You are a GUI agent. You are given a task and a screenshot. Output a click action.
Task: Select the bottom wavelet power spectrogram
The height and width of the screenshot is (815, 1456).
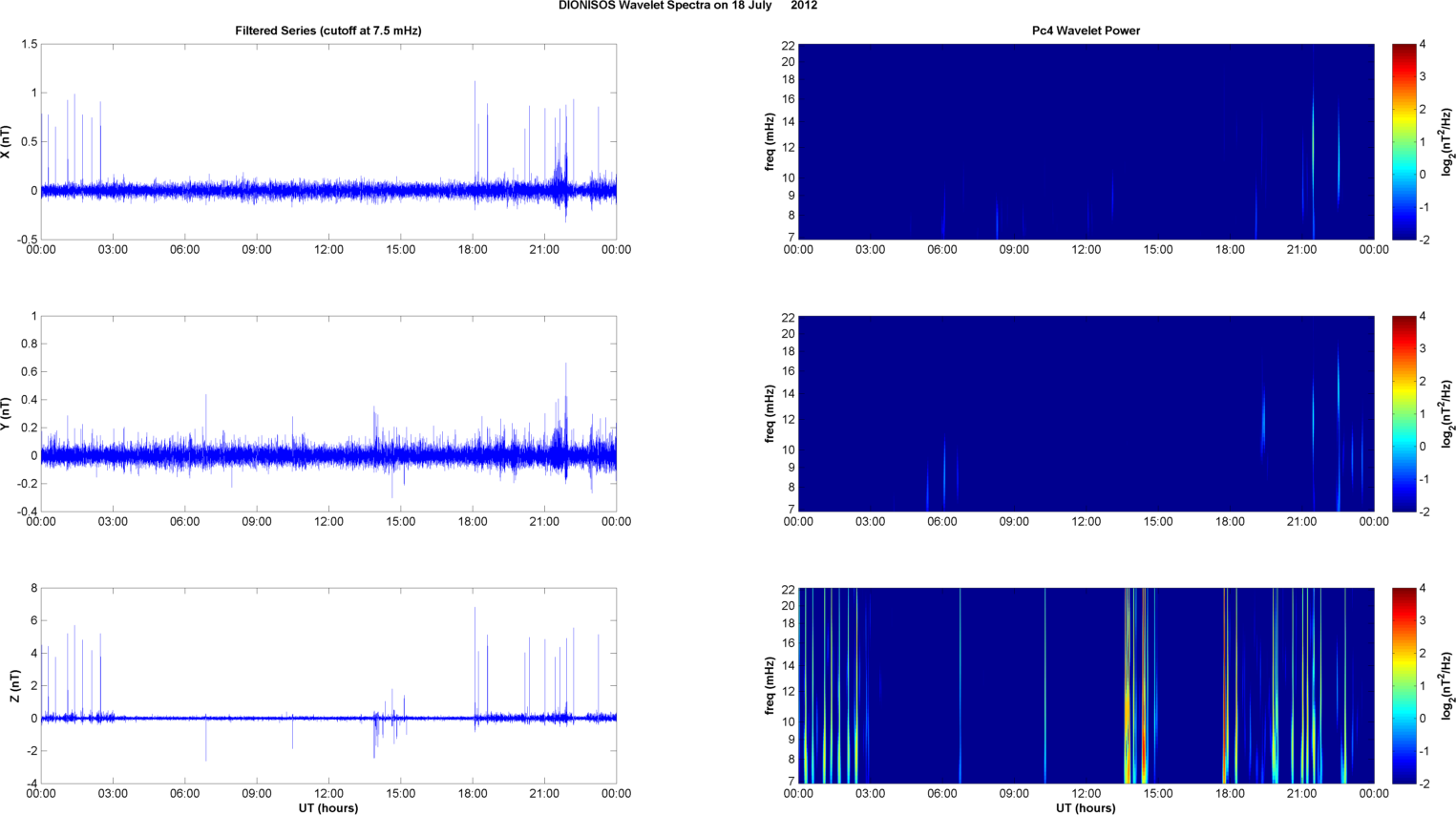pos(1086,685)
